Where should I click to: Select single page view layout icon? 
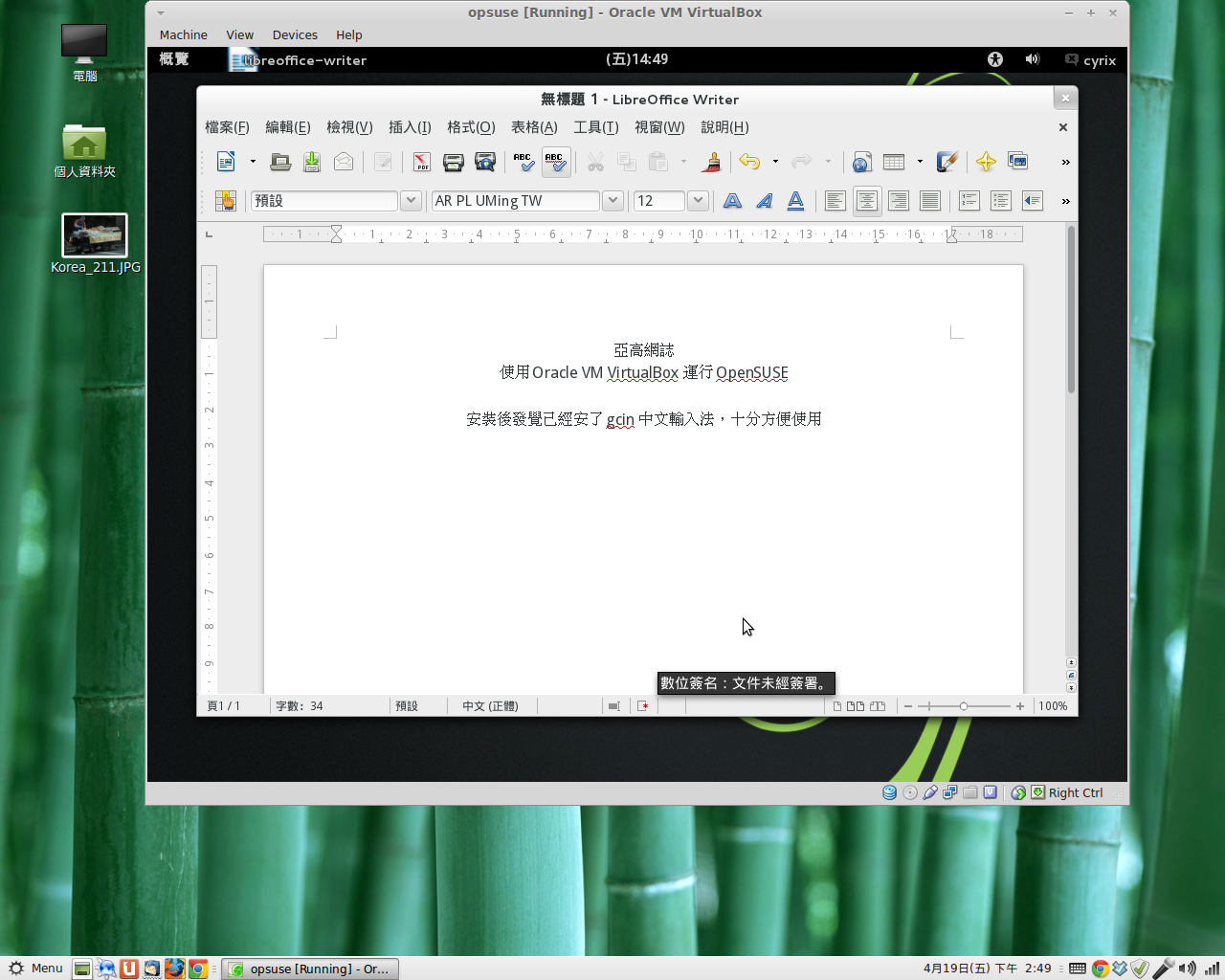click(x=837, y=706)
